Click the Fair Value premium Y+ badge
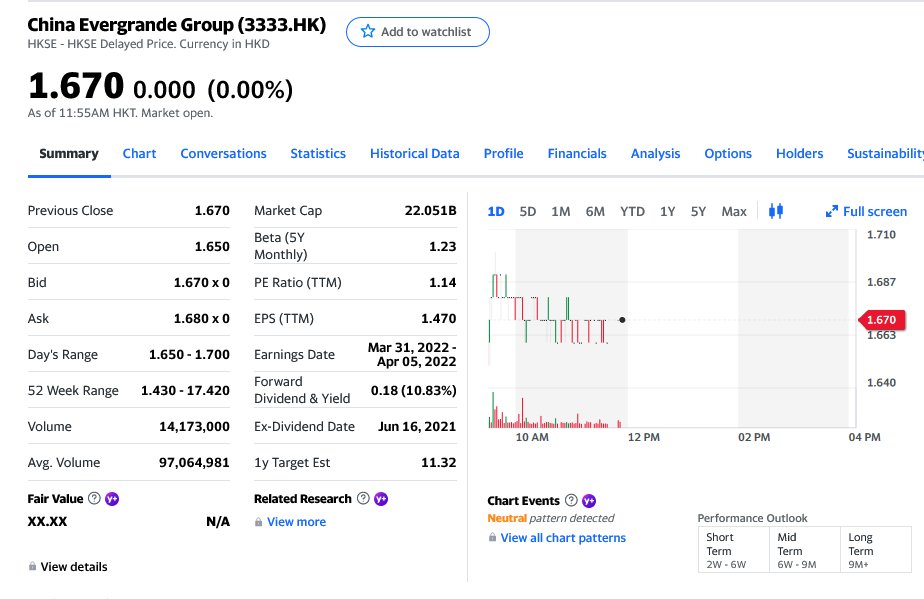The height and width of the screenshot is (599, 924). tap(112, 499)
